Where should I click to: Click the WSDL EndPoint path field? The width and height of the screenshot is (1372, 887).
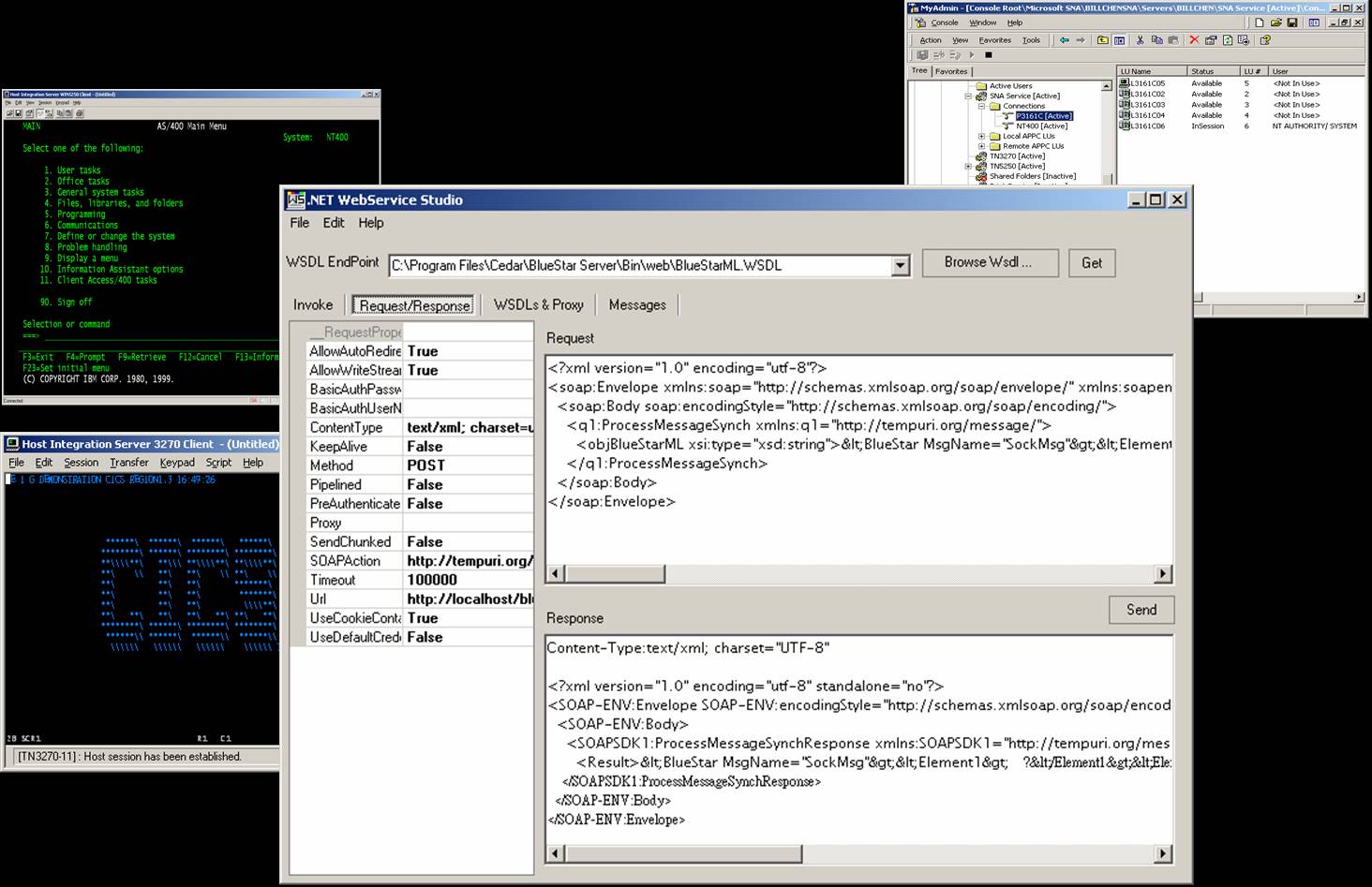click(640, 266)
